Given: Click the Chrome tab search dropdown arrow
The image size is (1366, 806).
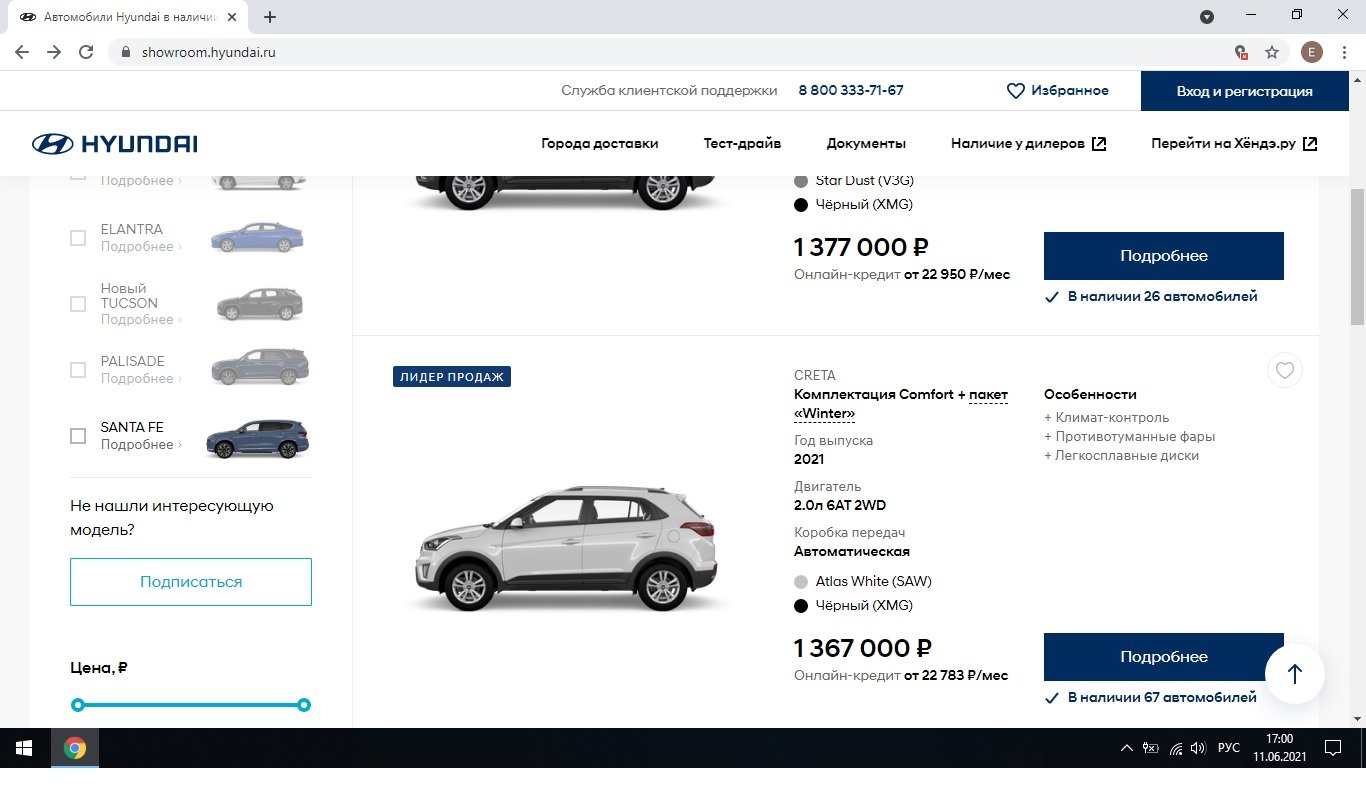Looking at the screenshot, I should coord(1207,17).
